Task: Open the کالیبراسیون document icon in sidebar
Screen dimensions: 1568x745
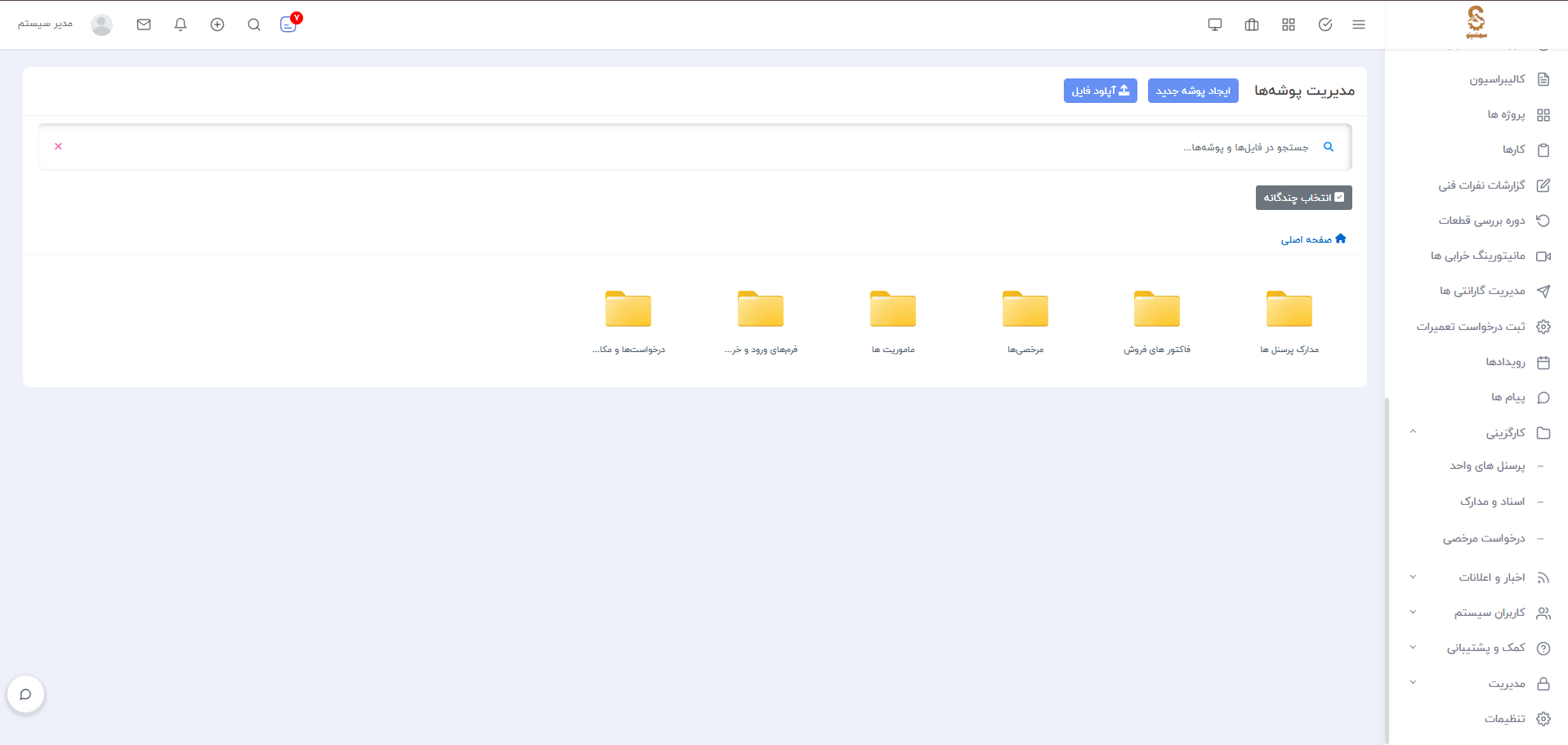Action: 1543,79
